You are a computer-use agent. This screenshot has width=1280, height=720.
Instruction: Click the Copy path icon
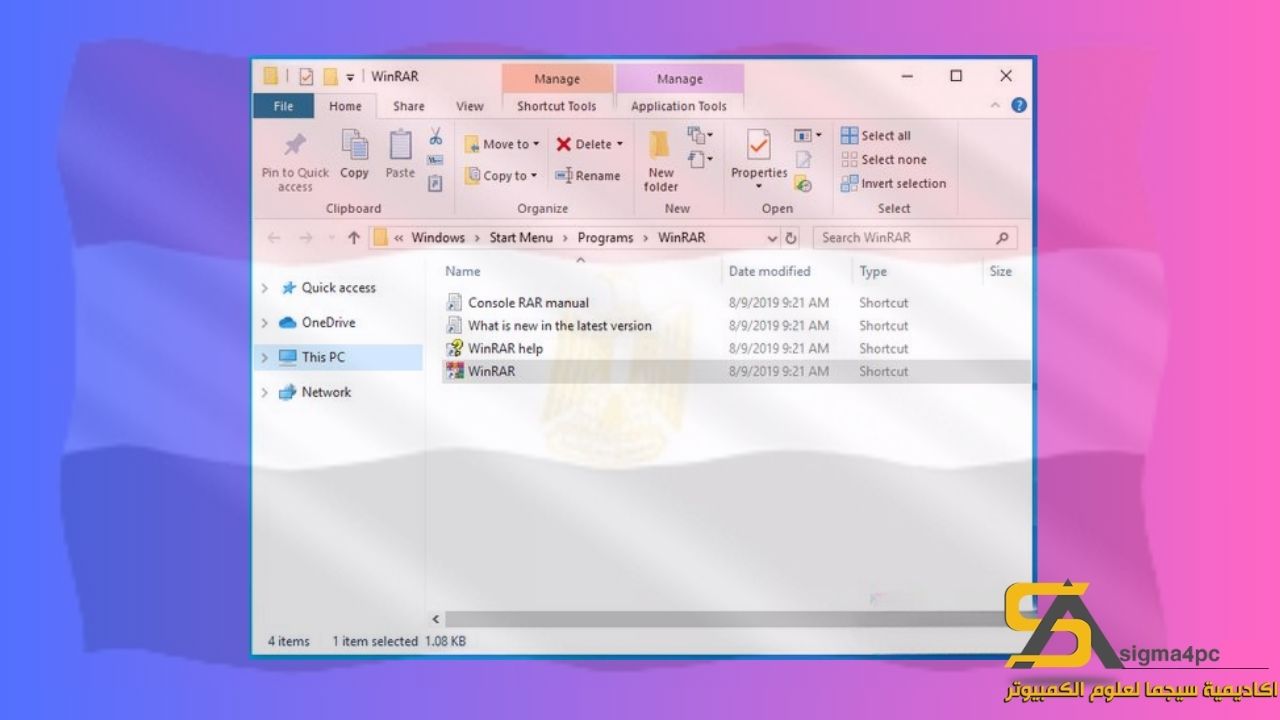point(435,160)
